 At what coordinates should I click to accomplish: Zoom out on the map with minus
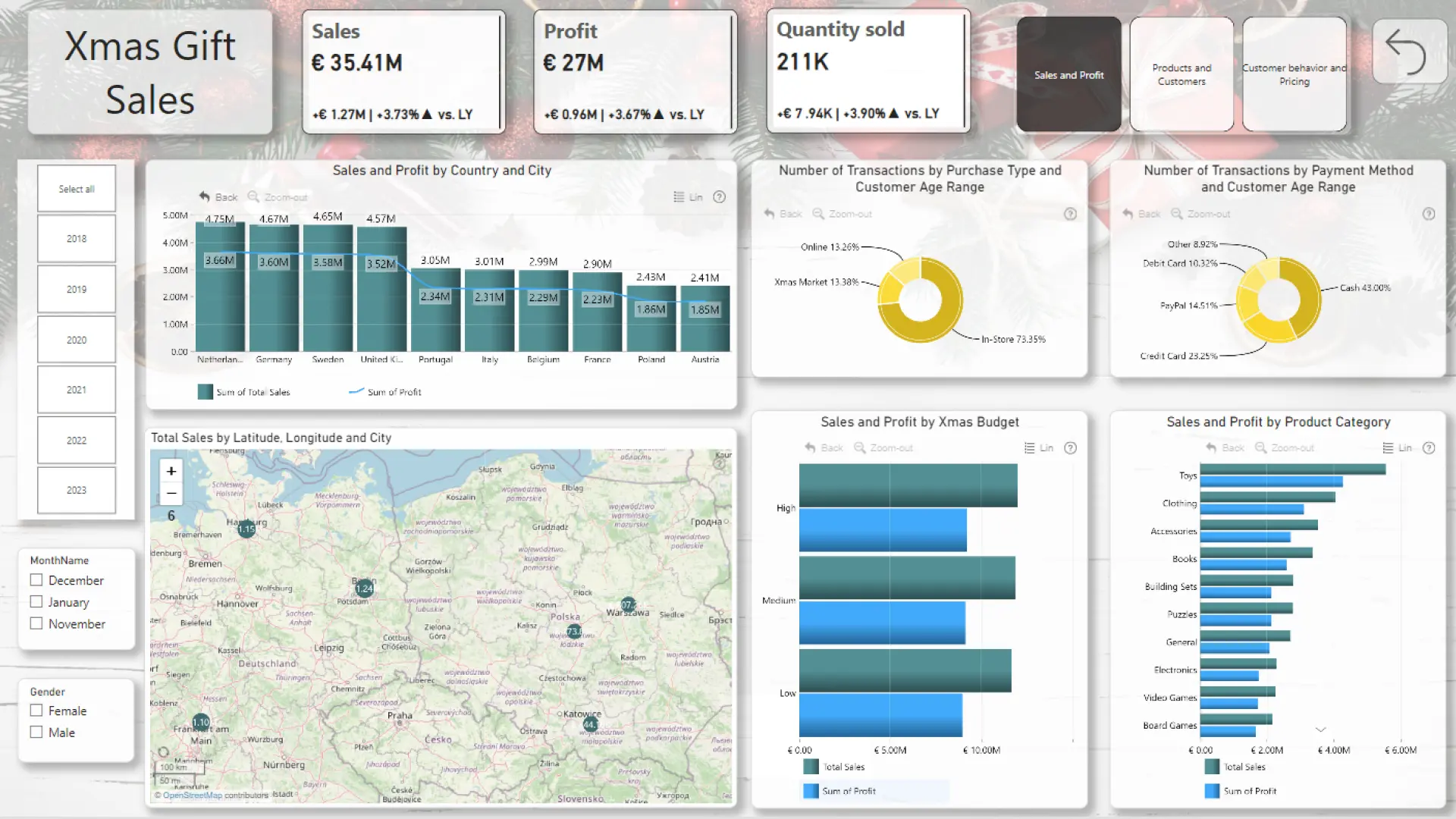coord(171,493)
